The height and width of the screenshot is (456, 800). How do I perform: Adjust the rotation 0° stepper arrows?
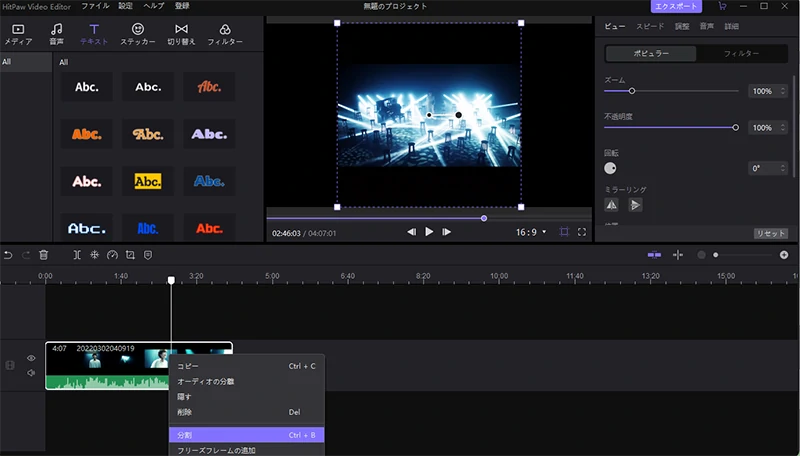783,168
